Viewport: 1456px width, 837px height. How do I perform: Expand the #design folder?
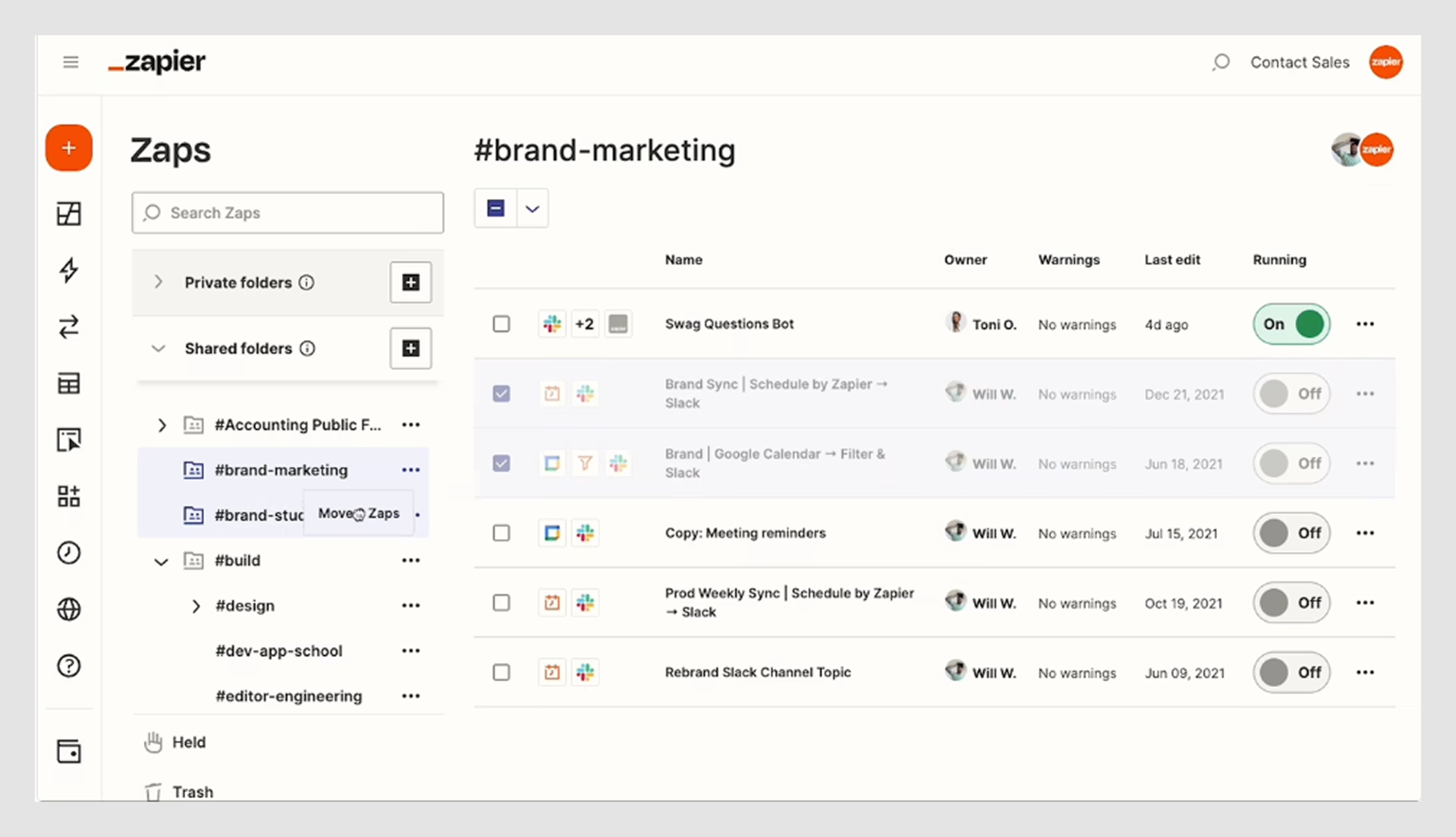(196, 606)
